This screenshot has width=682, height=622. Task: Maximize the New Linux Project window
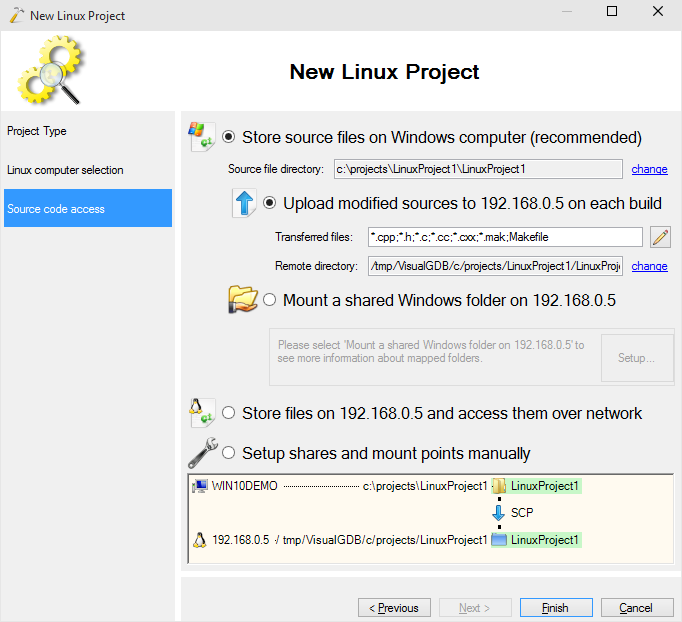click(x=612, y=11)
